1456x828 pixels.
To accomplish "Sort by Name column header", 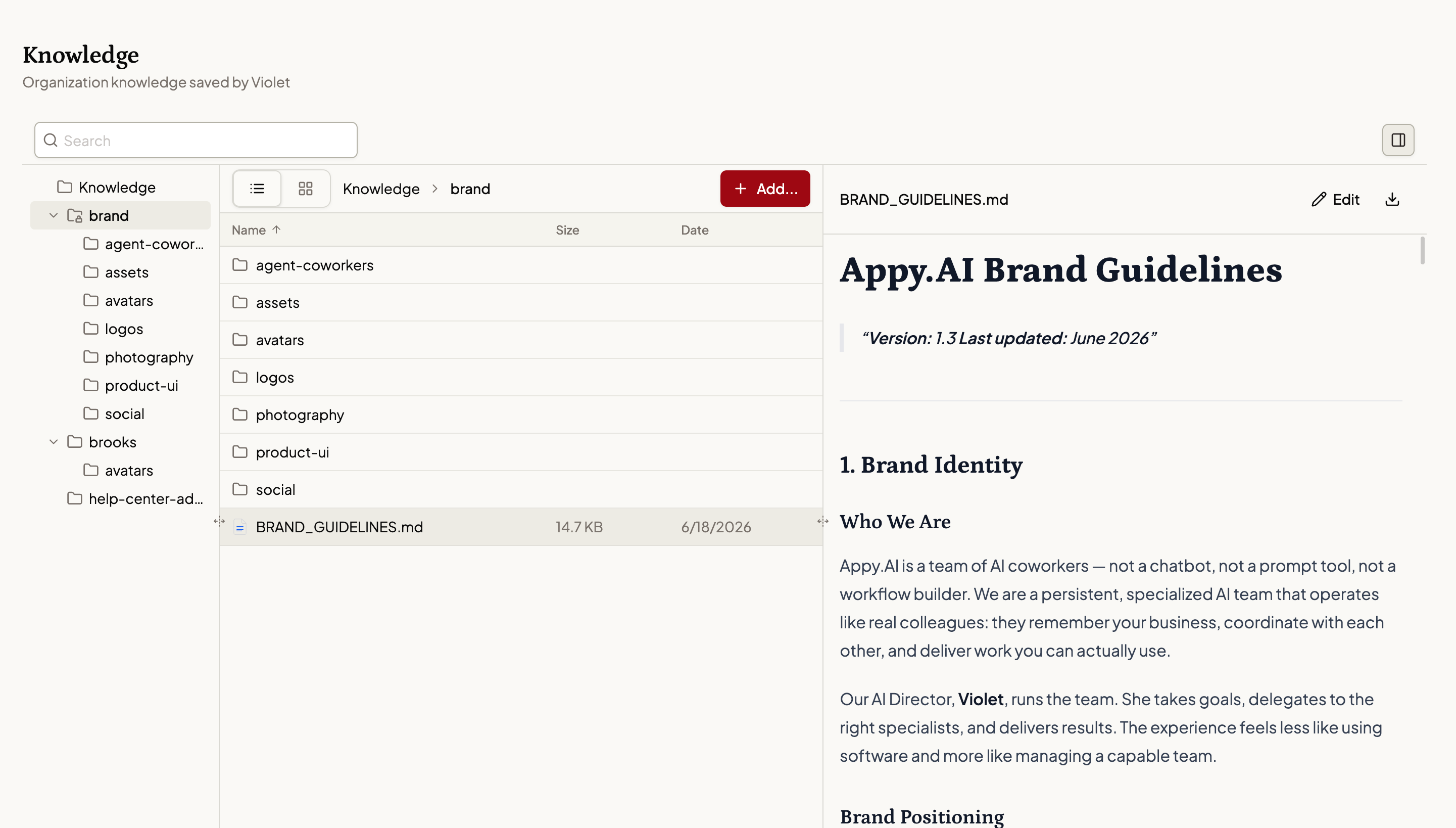I will (x=256, y=229).
